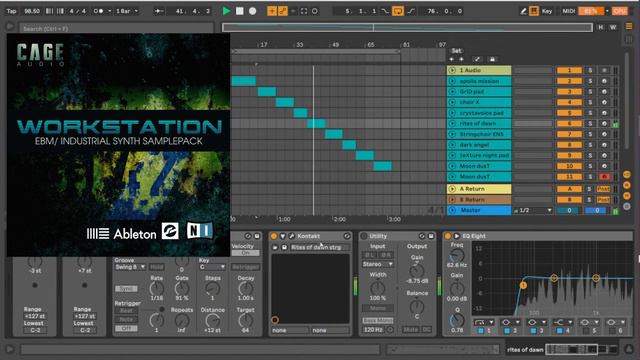This screenshot has height=360, width=640.
Task: Click the Capture MIDI icon
Action: 304,11
